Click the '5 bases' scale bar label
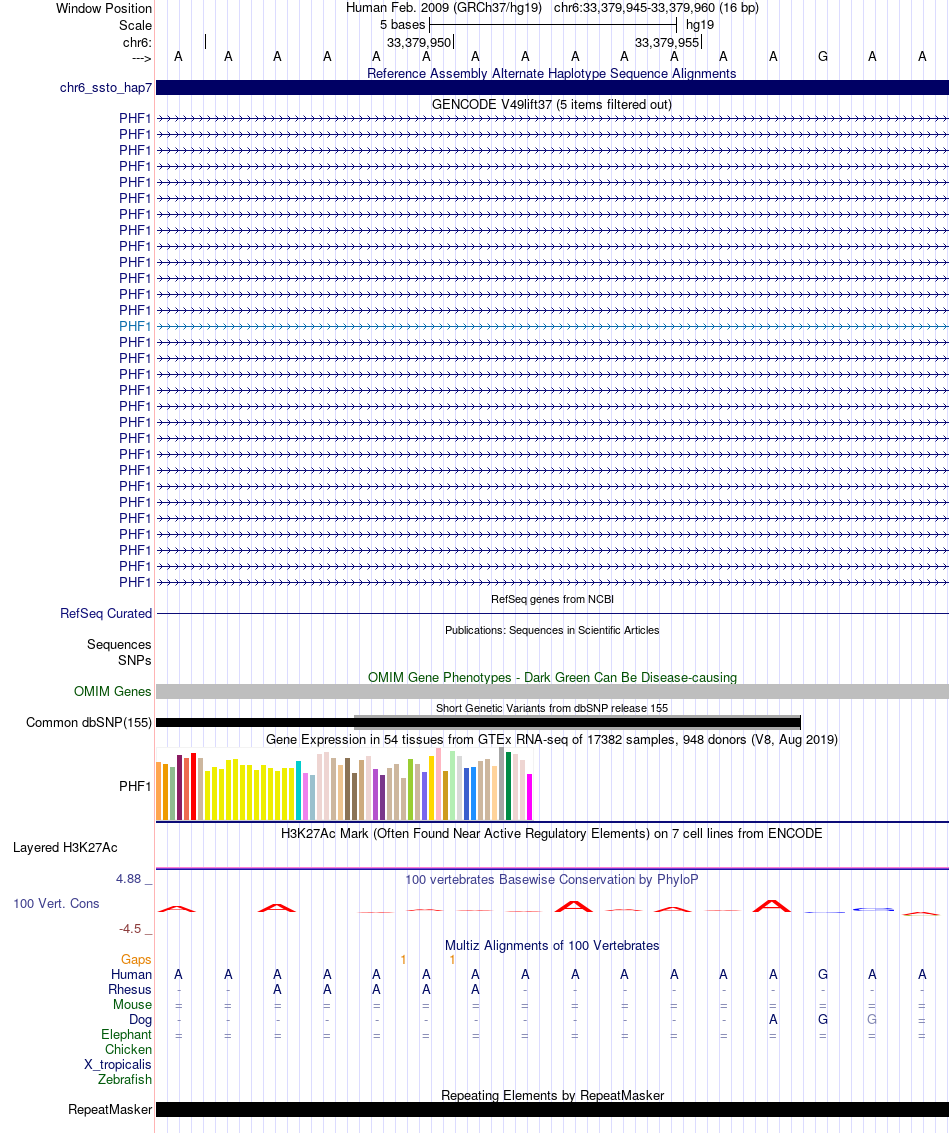The height and width of the screenshot is (1133, 950). pos(402,25)
